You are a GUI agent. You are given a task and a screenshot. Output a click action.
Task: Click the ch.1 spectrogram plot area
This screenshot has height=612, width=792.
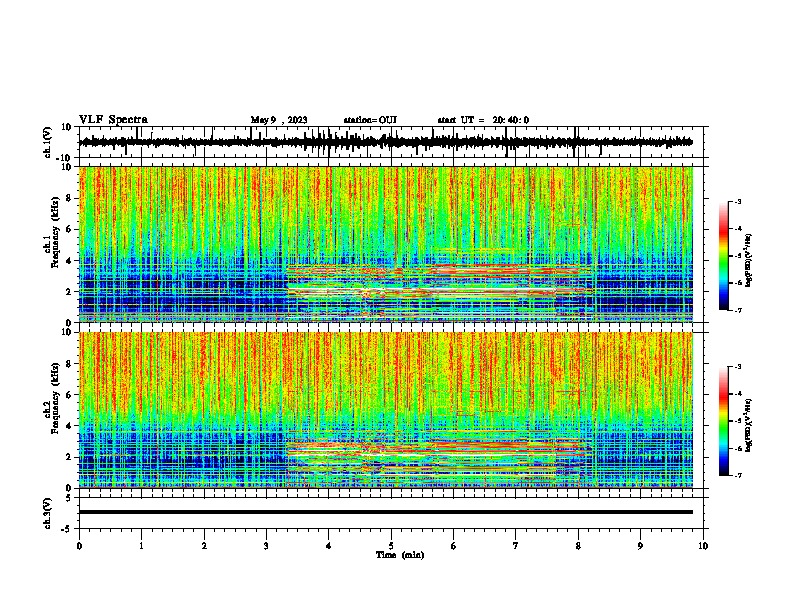(x=385, y=244)
